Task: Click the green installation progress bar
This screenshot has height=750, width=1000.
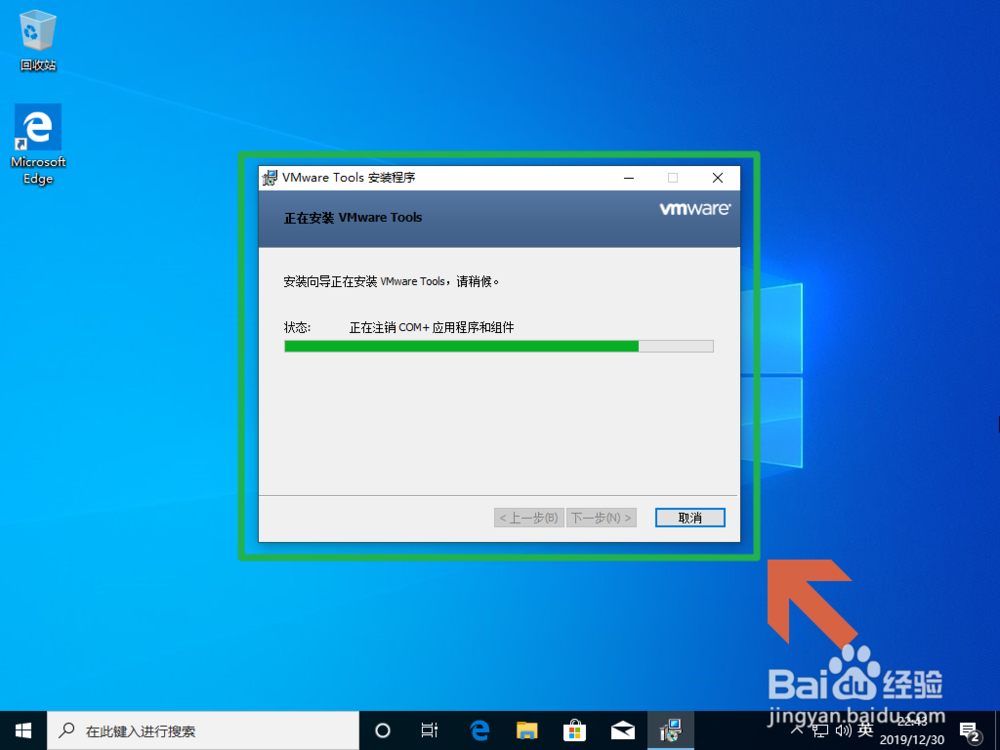Action: pos(499,346)
